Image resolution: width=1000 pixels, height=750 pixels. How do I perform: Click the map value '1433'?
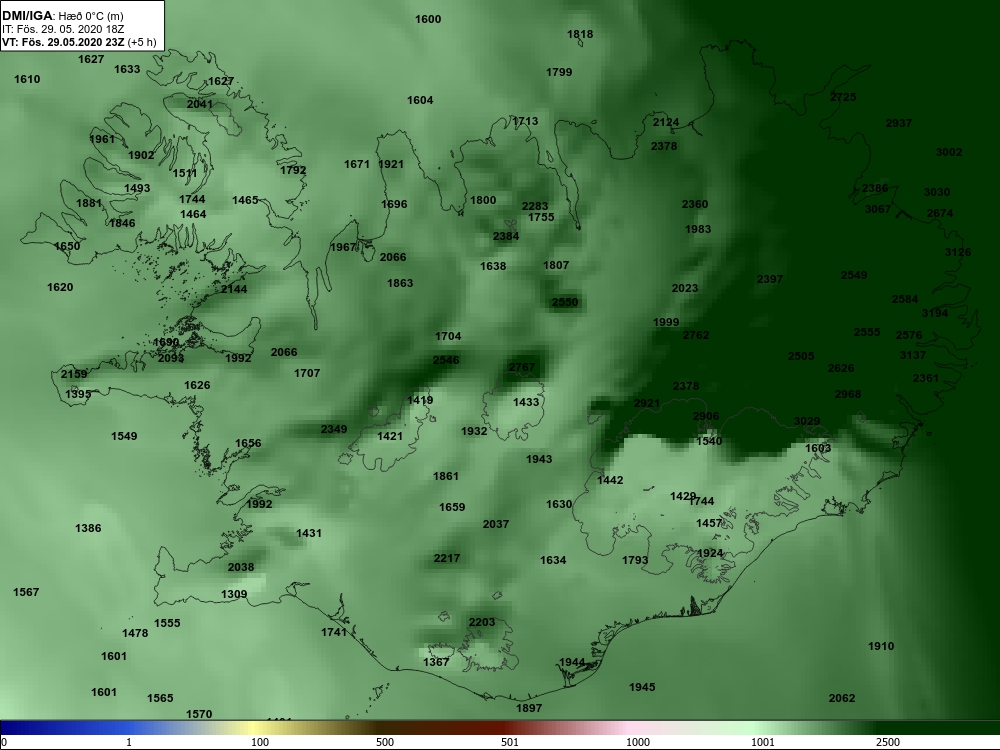coord(526,402)
